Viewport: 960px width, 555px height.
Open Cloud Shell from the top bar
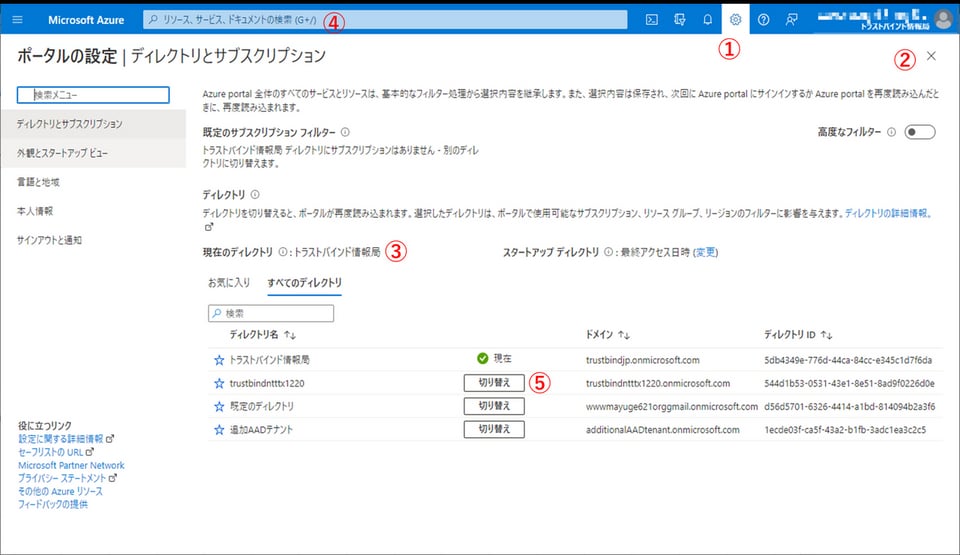pos(652,20)
